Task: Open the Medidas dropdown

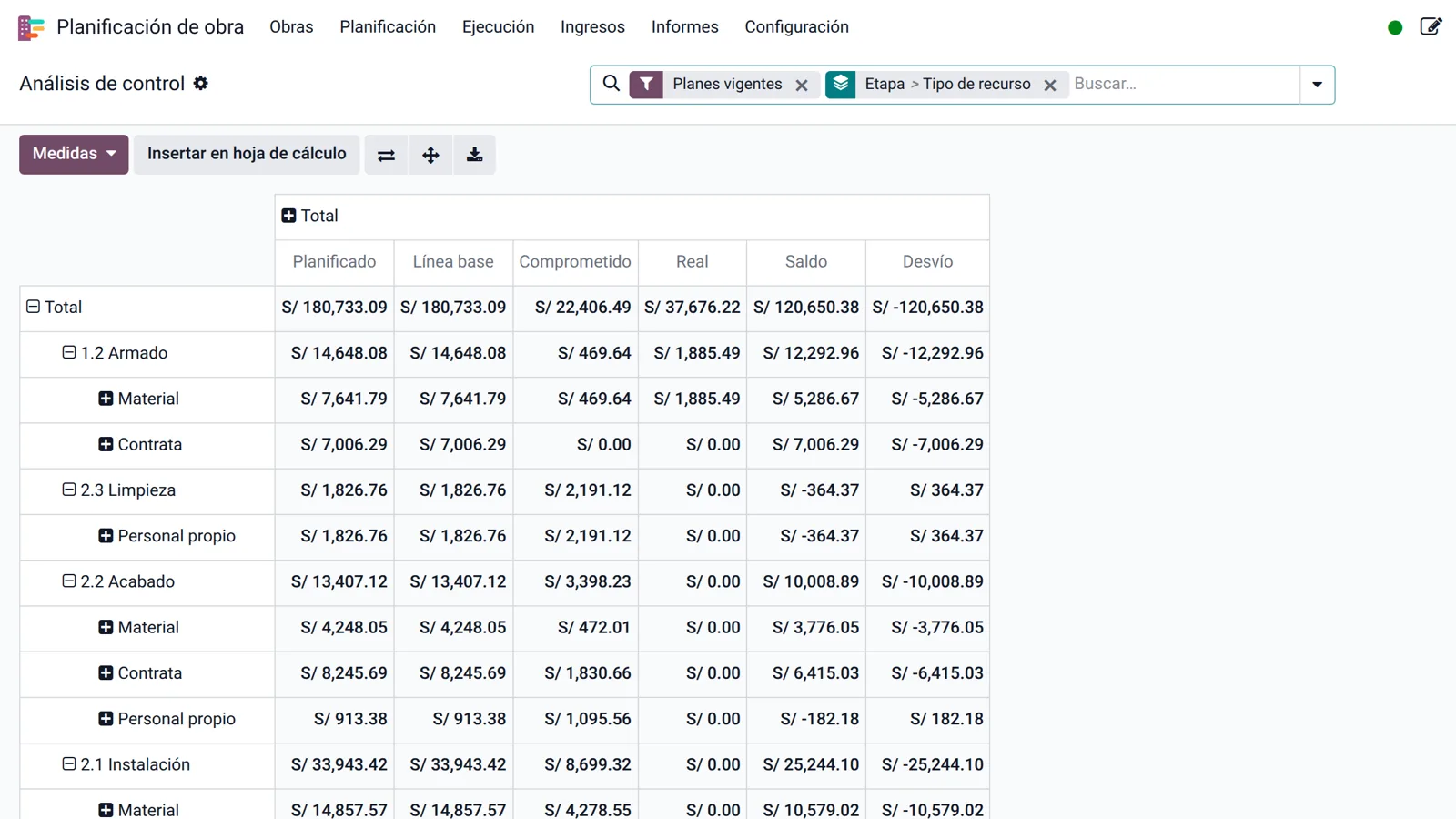Action: 74,154
